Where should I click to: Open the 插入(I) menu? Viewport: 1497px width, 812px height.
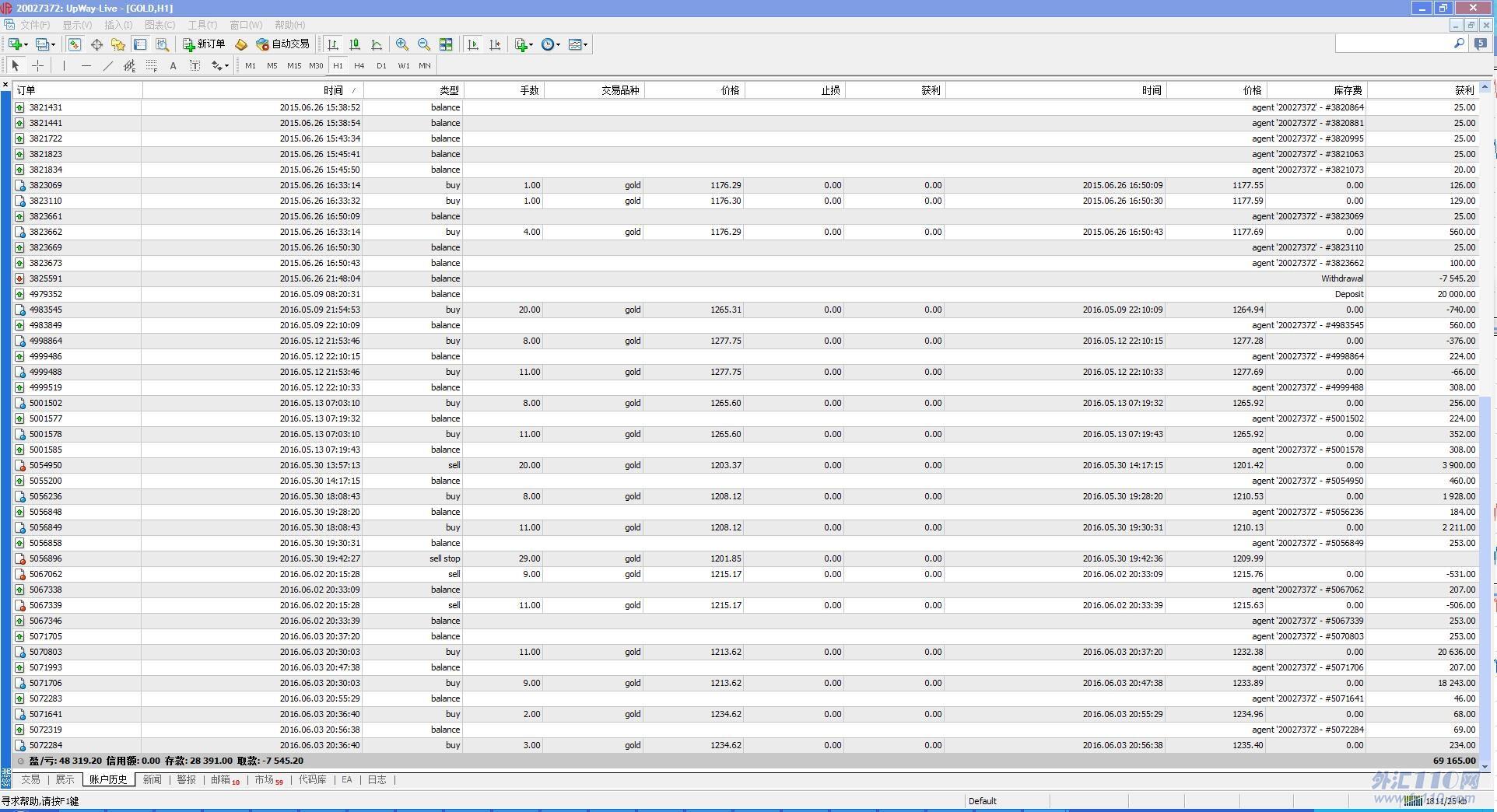click(x=118, y=25)
